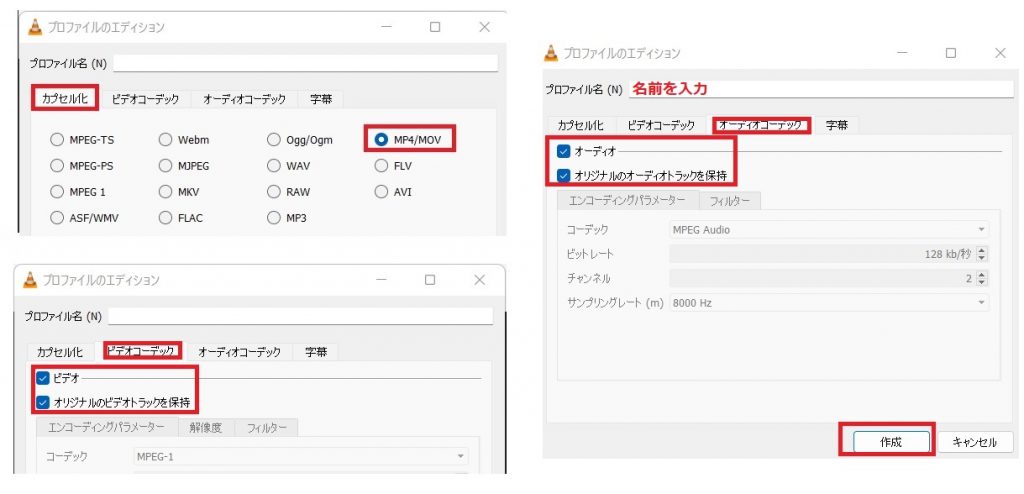Close the right profile edition window
1024x494 pixels.
click(x=1000, y=53)
